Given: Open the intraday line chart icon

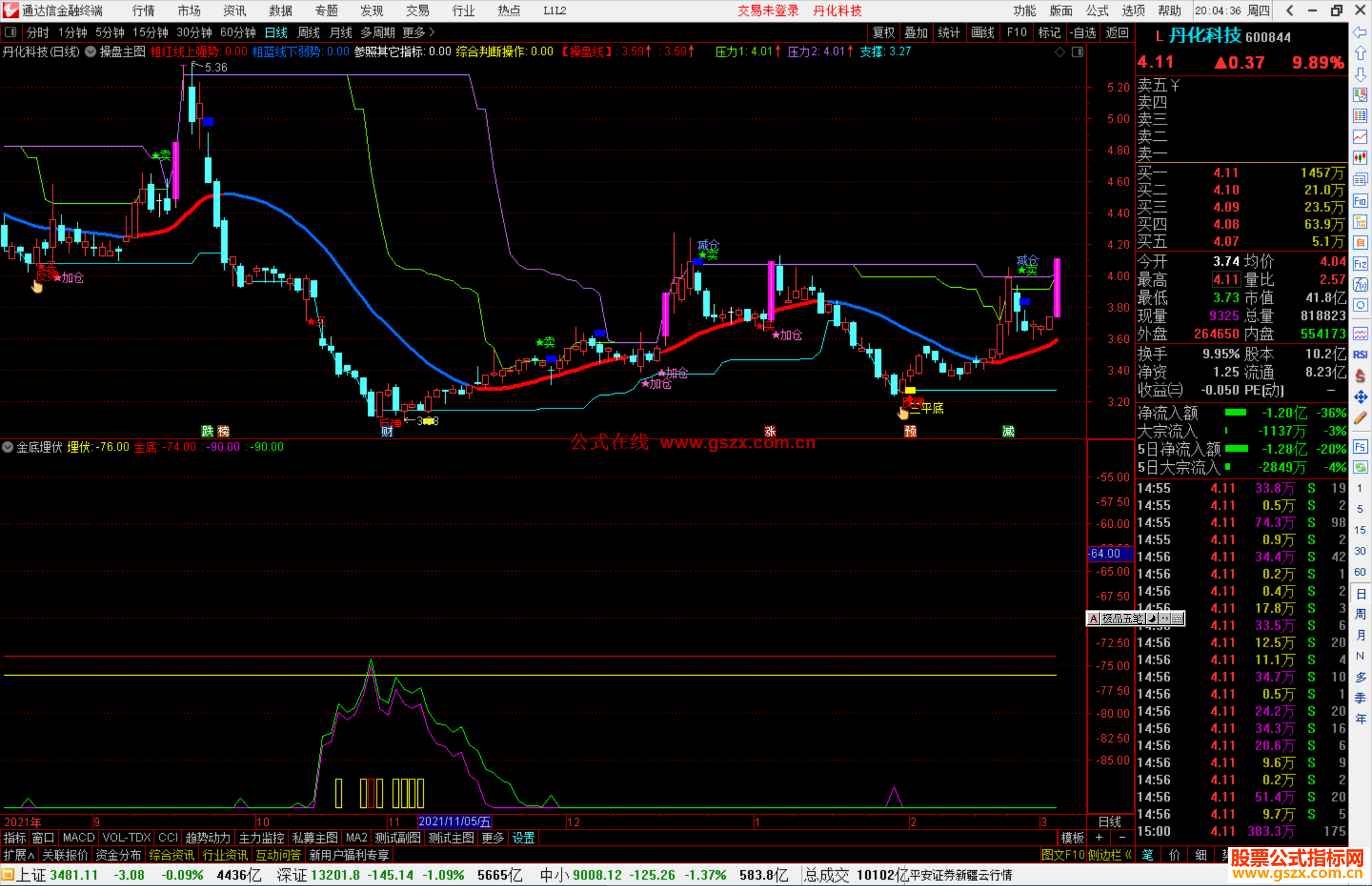Looking at the screenshot, I should (1360, 137).
